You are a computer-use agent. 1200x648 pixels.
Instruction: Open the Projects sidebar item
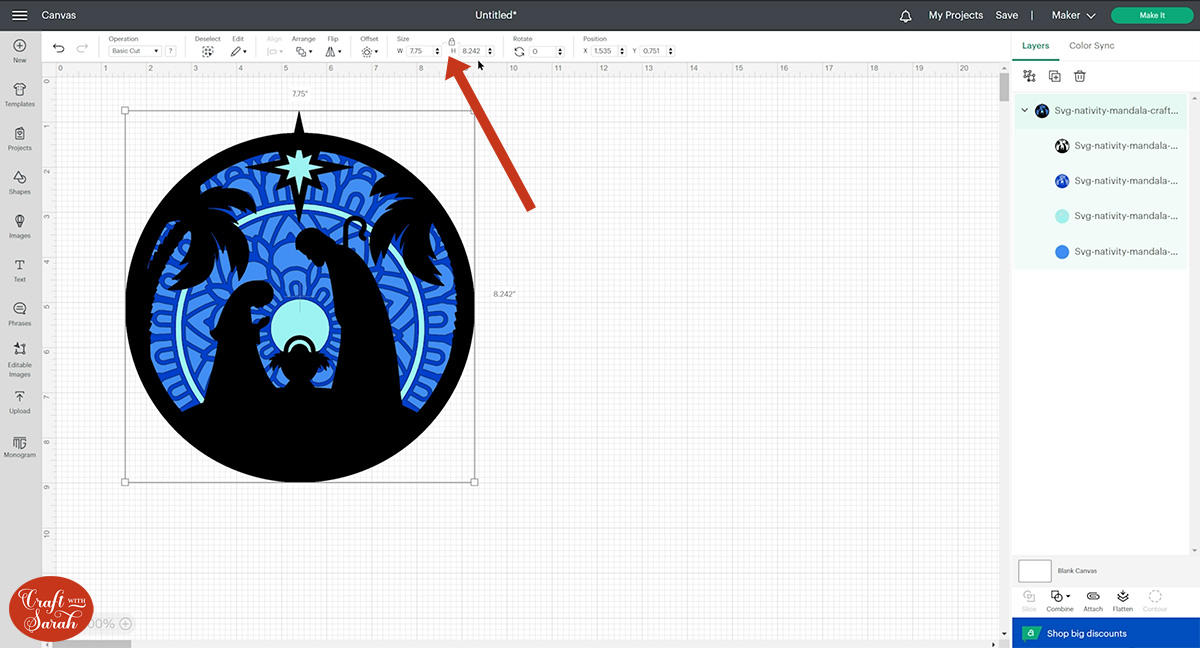20,139
